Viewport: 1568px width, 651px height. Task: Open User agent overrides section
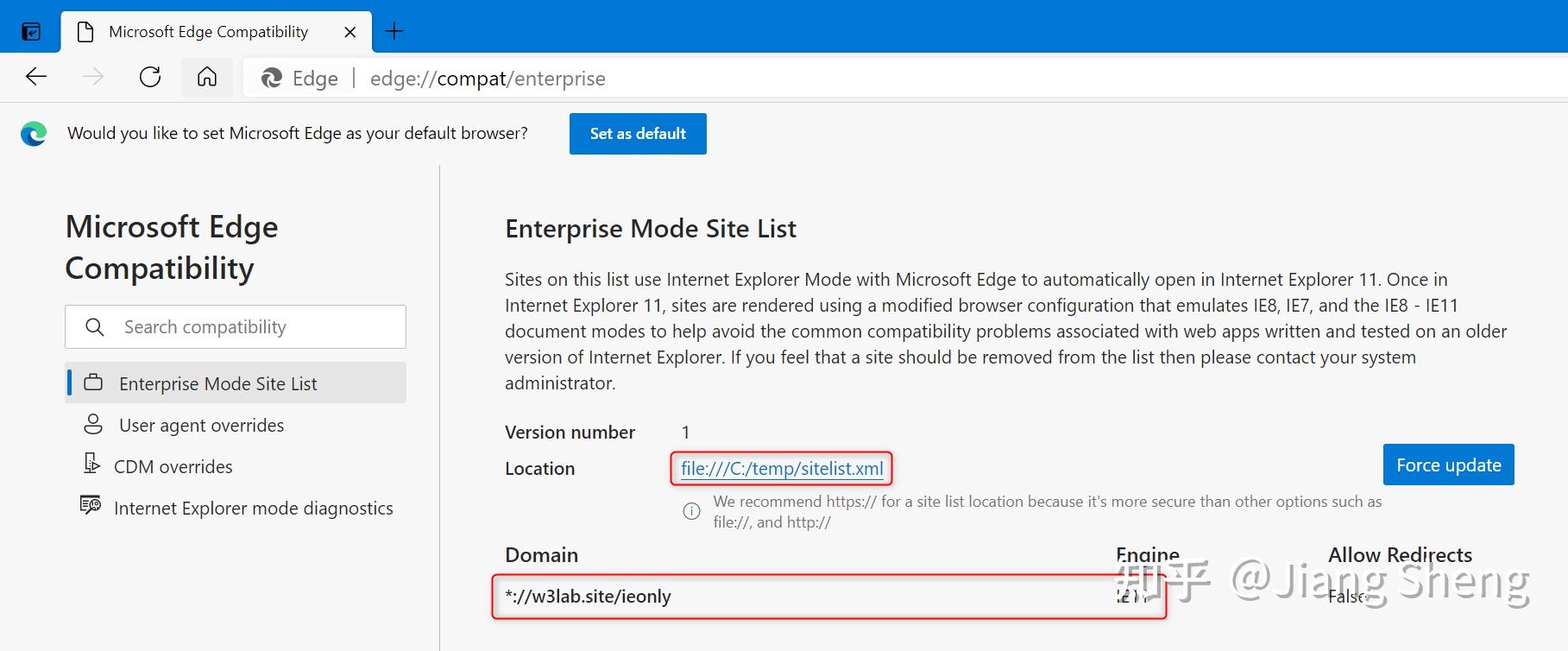tap(201, 425)
